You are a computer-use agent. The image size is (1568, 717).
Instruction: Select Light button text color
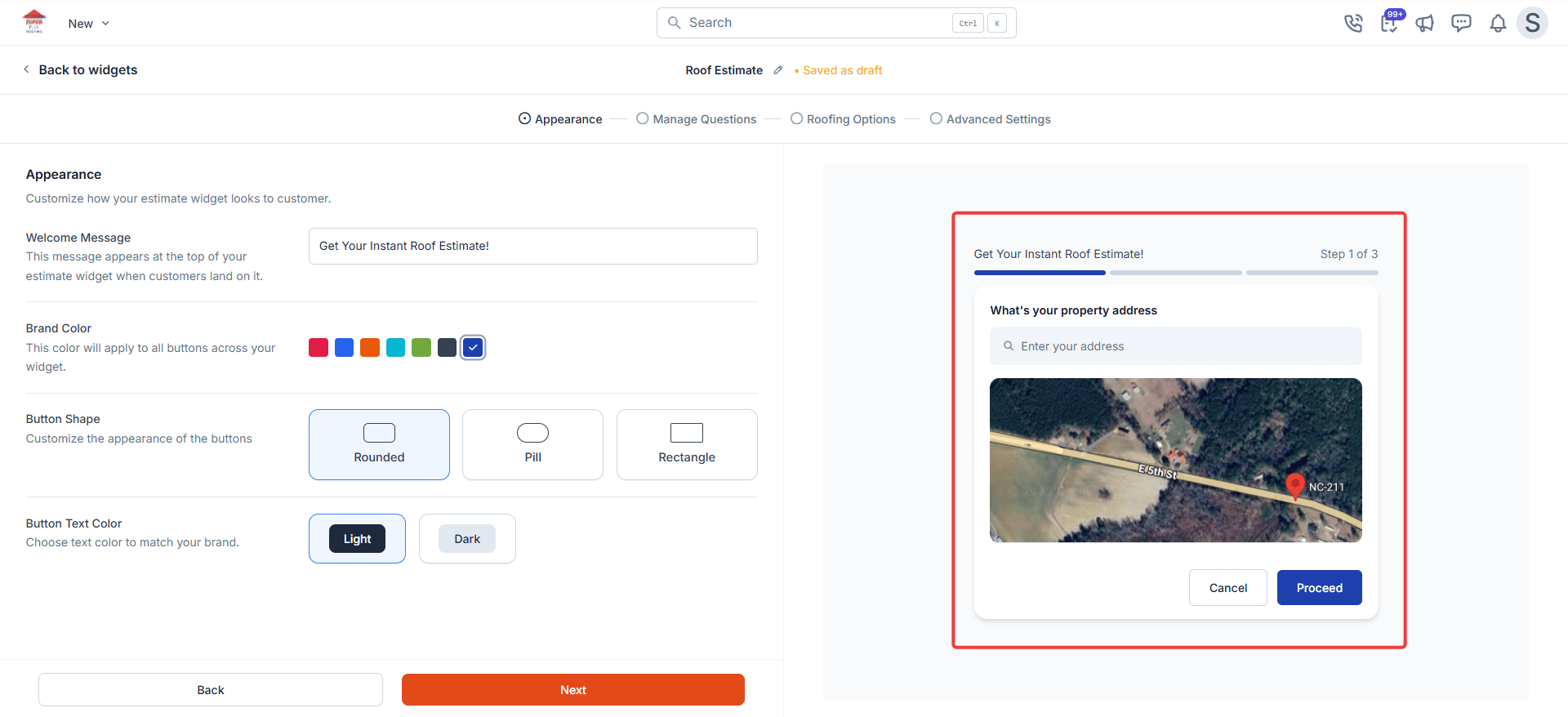click(x=357, y=538)
